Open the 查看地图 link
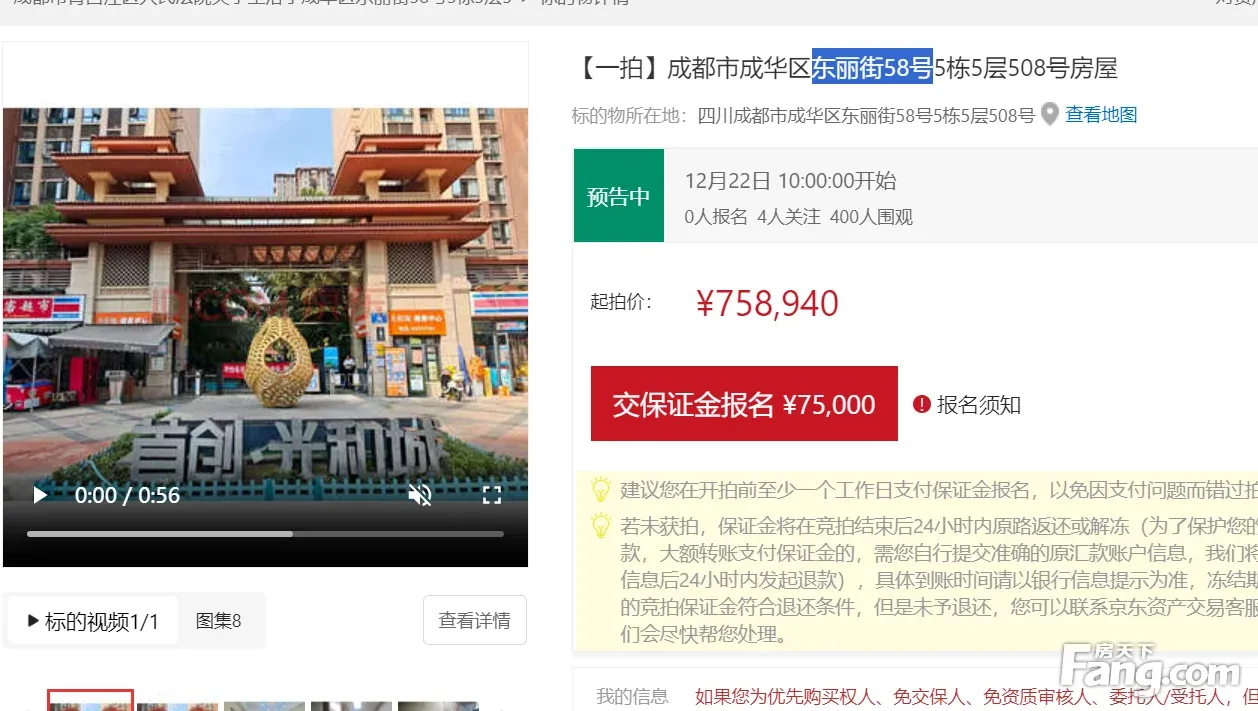This screenshot has width=1258, height=711. [x=1101, y=115]
